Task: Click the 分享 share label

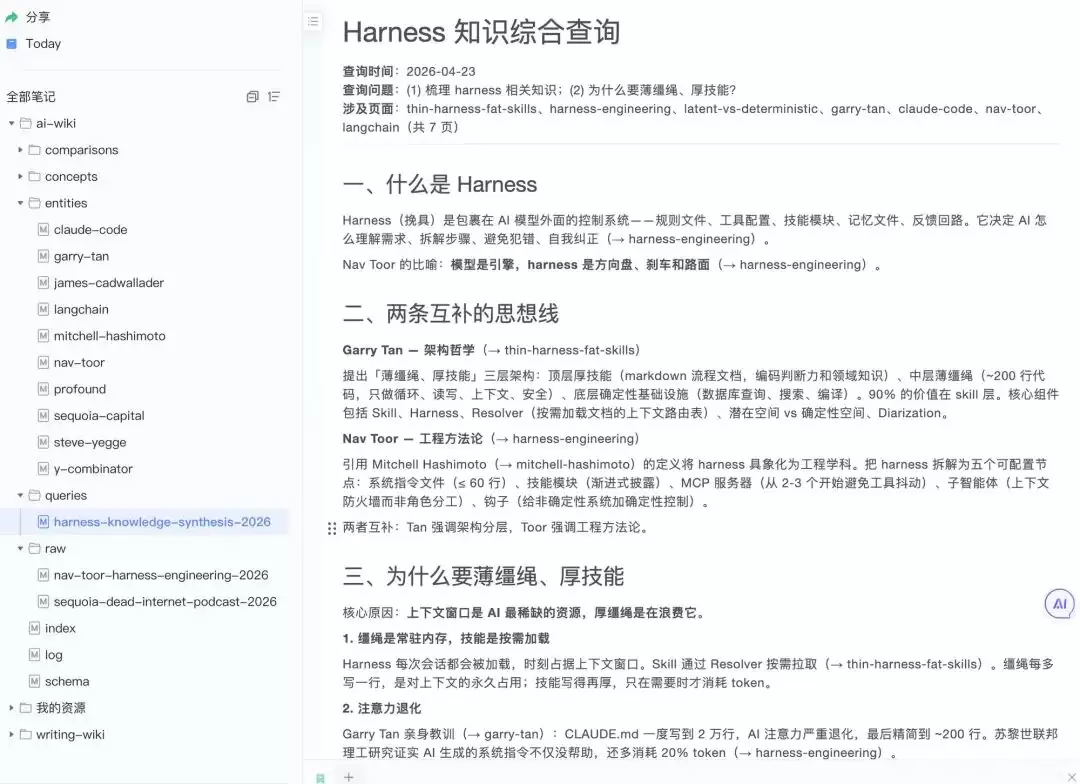Action: tap(38, 17)
